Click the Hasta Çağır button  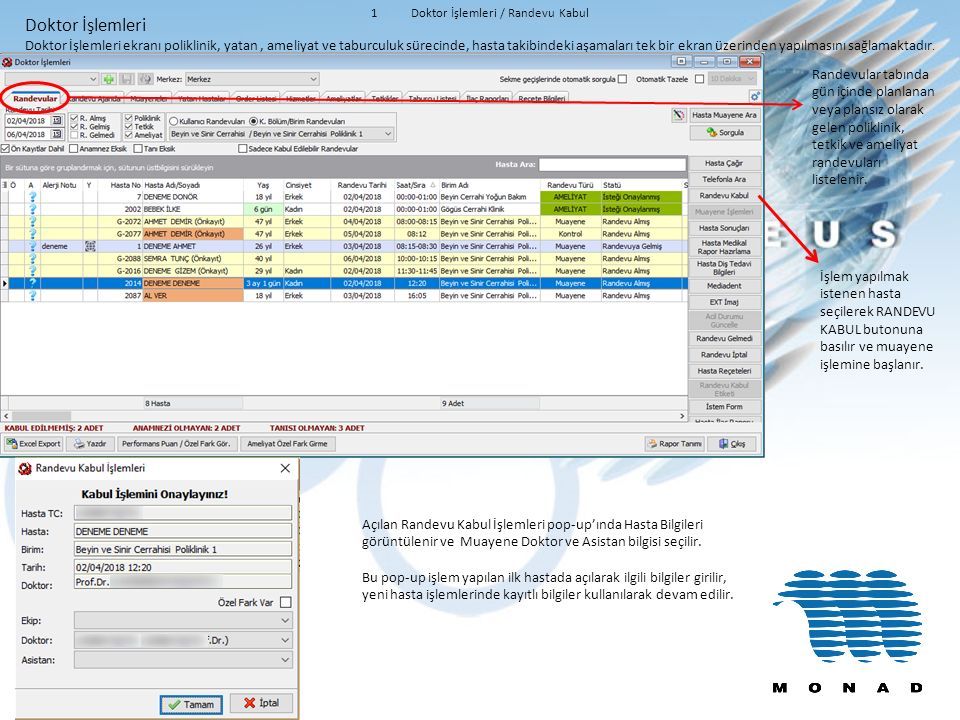click(x=724, y=163)
